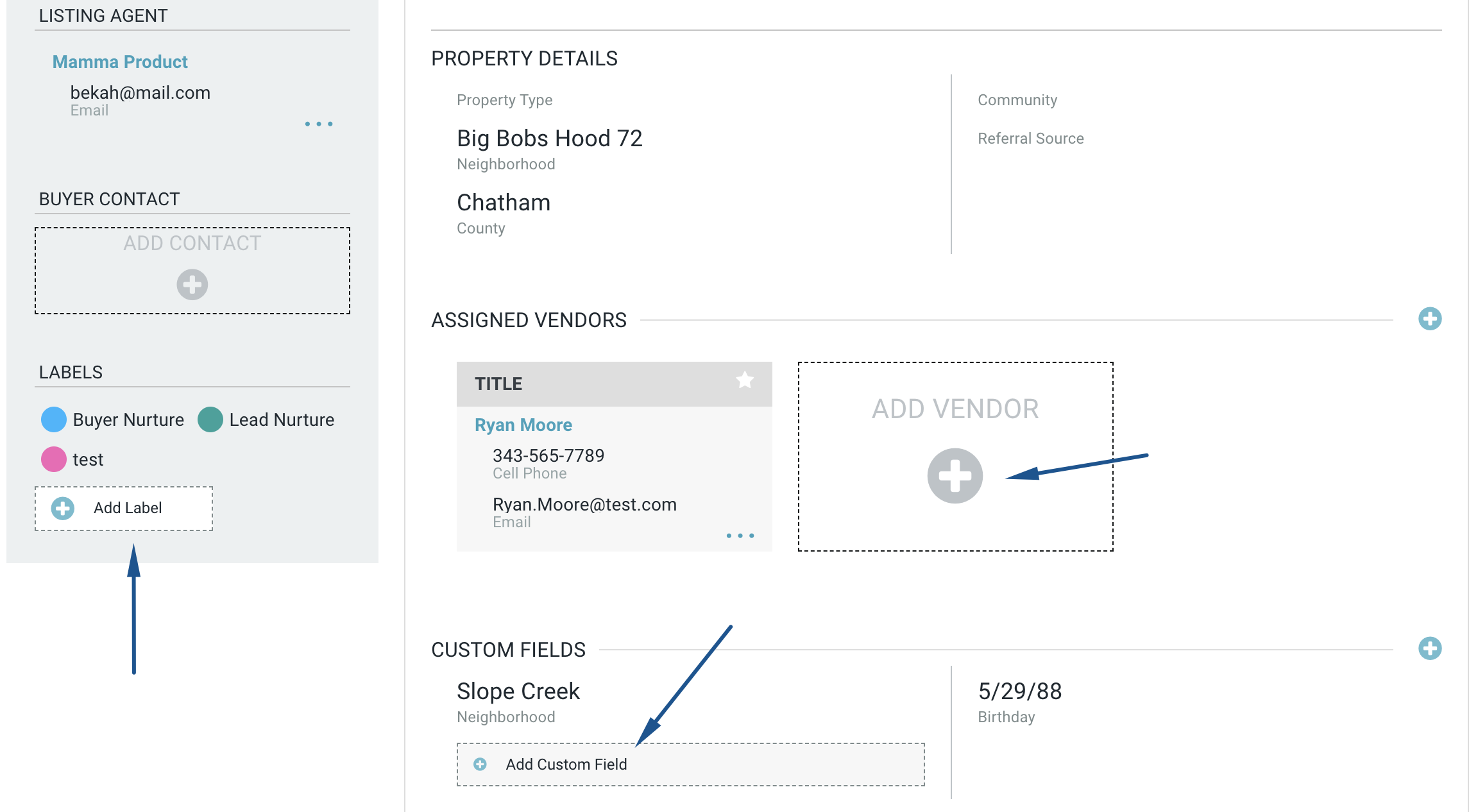Click the plus icon beside CUSTOM FIELDS heading
The image size is (1478, 812).
point(1429,648)
